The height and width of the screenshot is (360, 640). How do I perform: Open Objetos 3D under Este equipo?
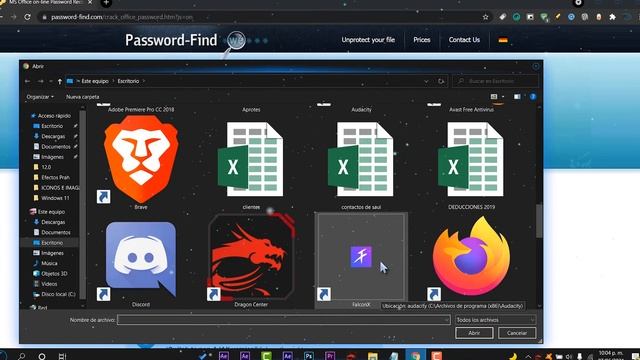[x=54, y=273]
